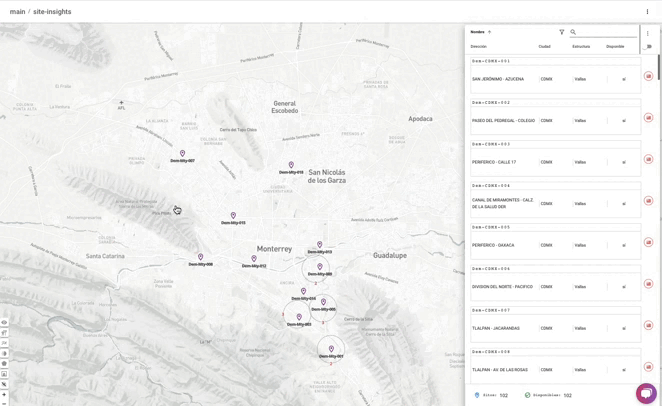Select the Dem-Mty-015 location marker
The image size is (662, 406).
[233, 216]
